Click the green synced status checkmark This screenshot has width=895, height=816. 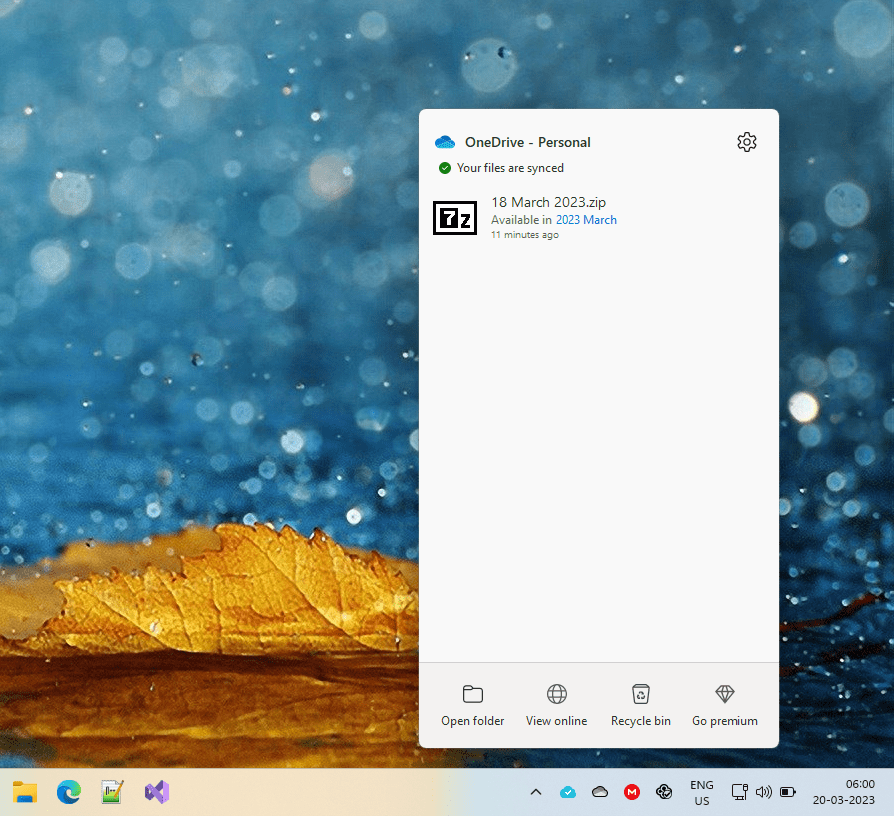point(445,168)
